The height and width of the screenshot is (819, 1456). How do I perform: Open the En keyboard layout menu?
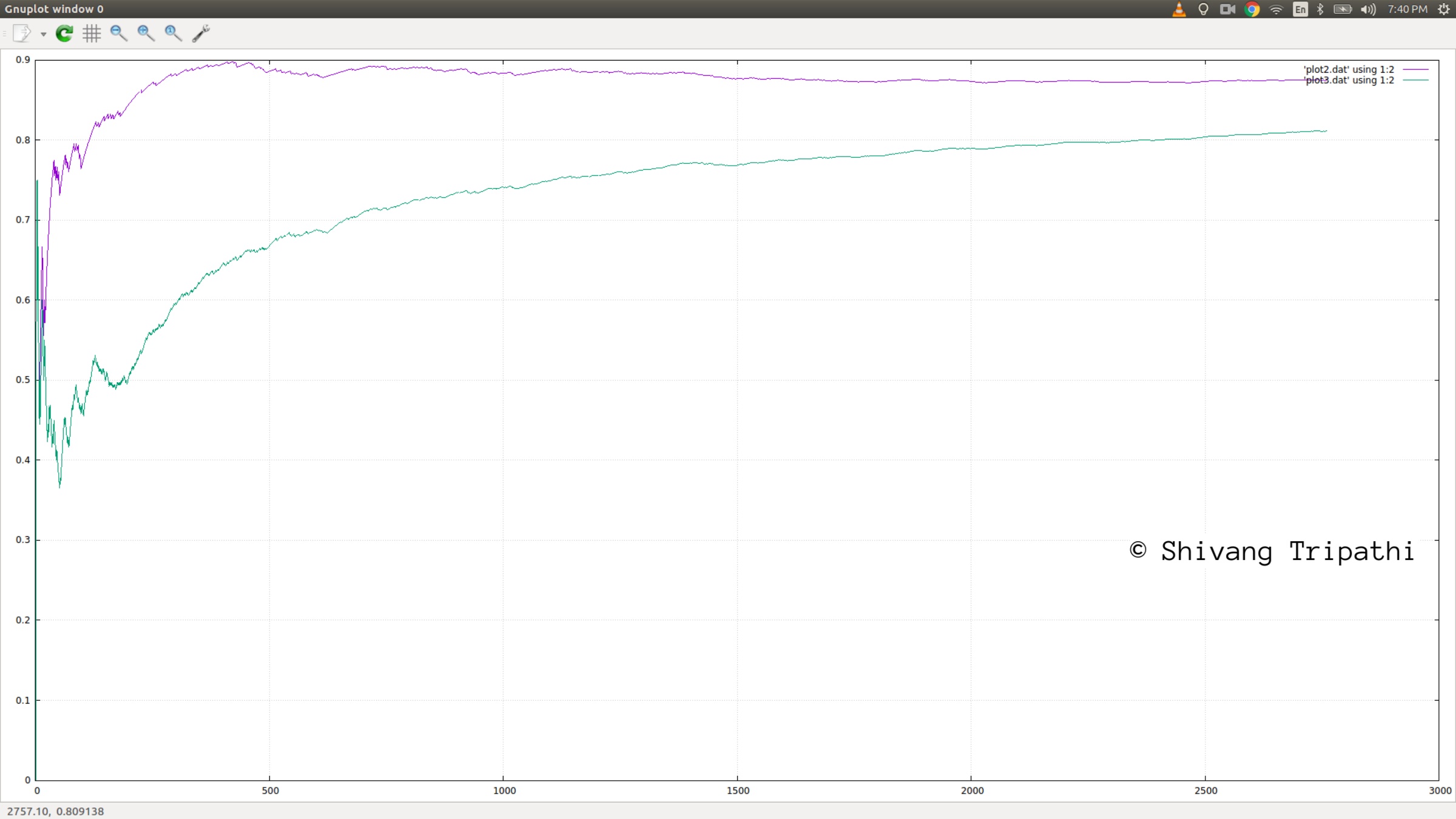1300,9
